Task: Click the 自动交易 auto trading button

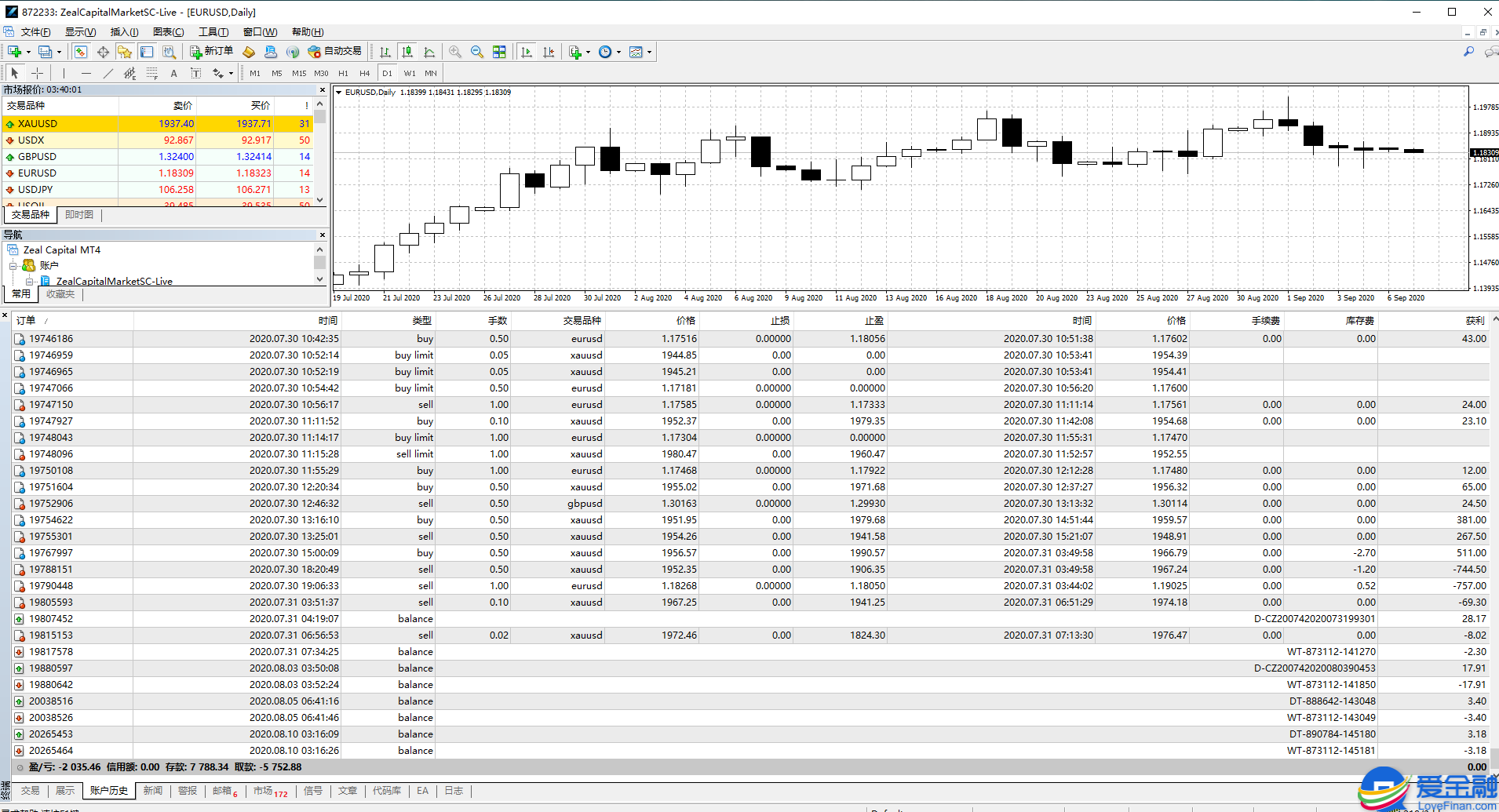Action: click(x=335, y=52)
